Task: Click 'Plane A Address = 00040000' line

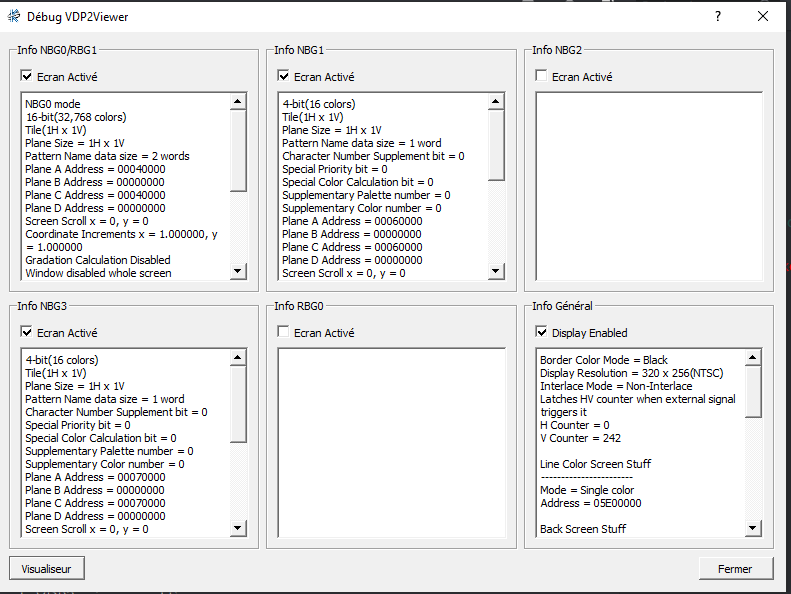Action: tap(95, 169)
